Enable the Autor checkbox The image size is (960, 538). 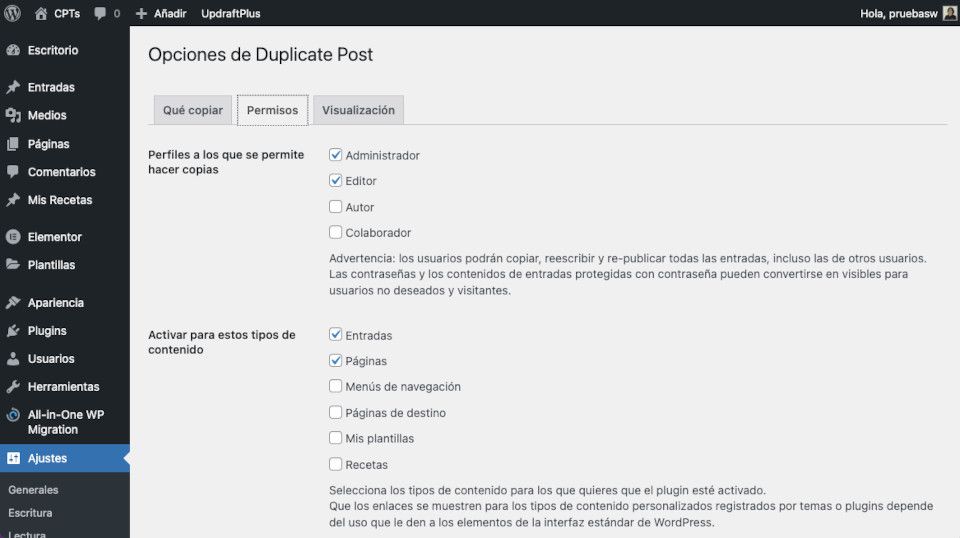click(335, 207)
